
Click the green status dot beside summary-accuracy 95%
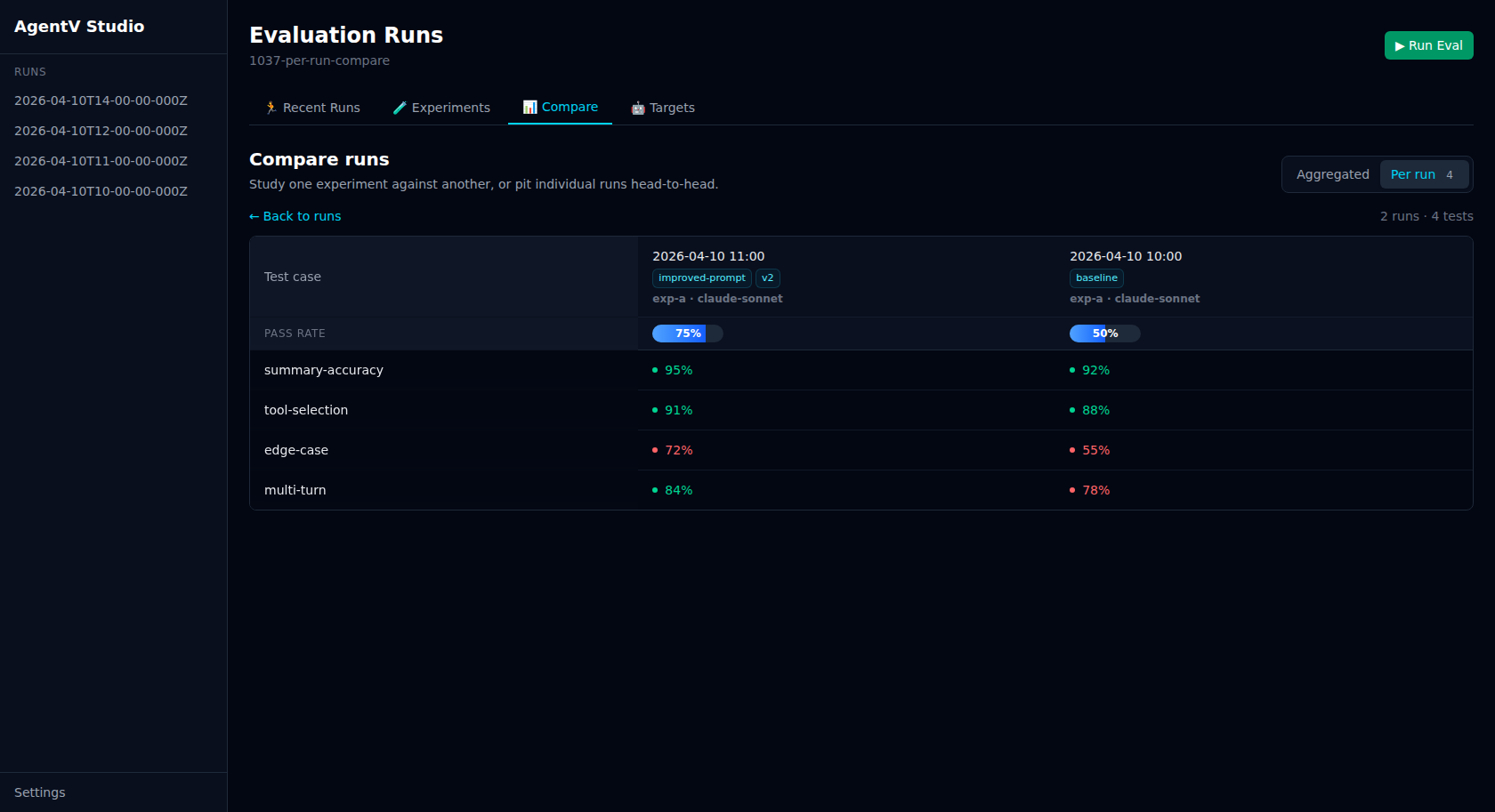coord(655,370)
